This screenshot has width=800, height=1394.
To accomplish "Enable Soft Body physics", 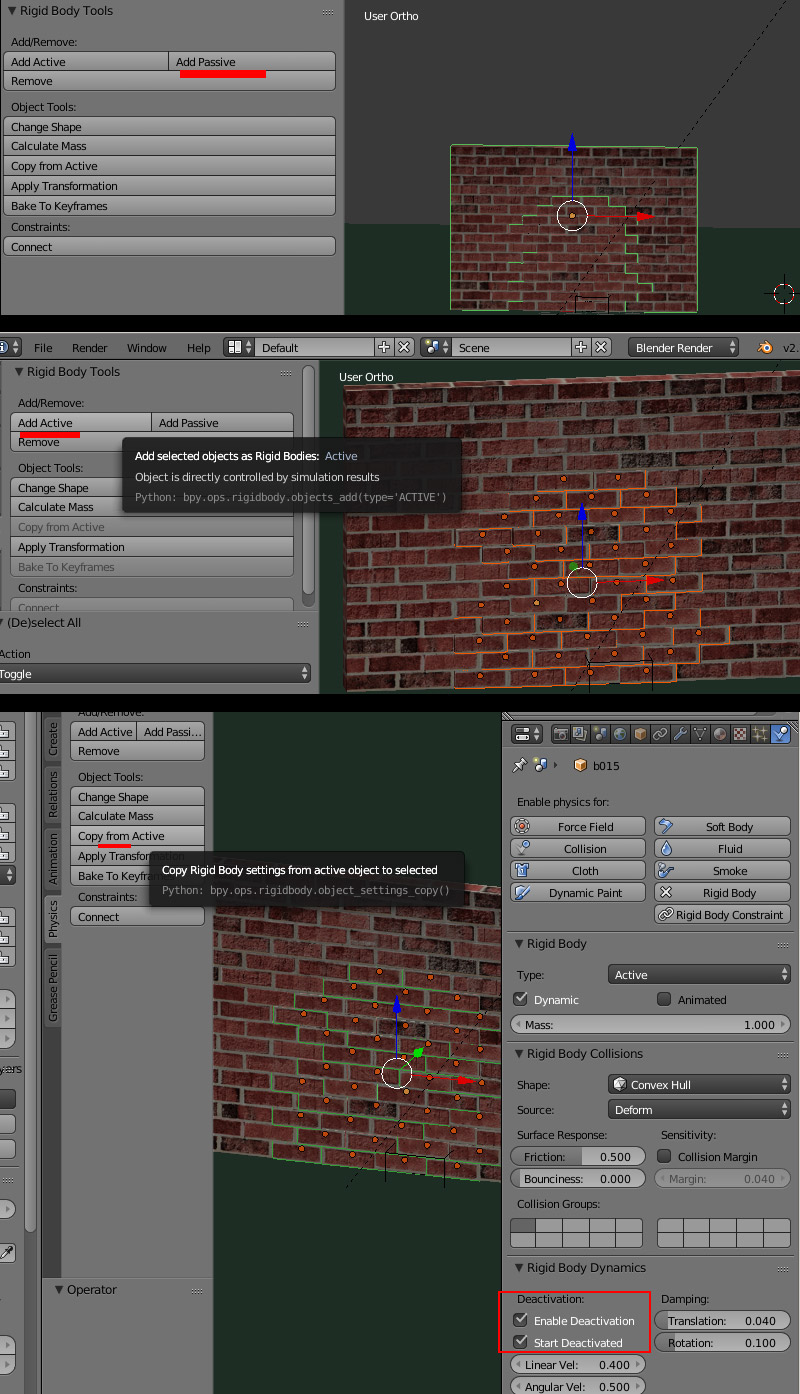I will (x=722, y=827).
